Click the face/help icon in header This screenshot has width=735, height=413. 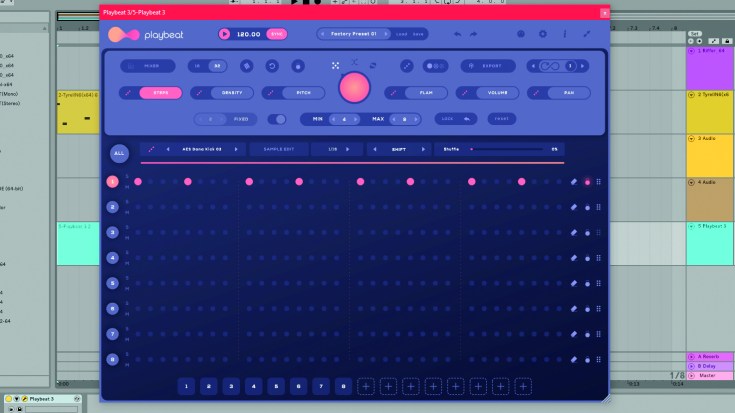coord(521,34)
